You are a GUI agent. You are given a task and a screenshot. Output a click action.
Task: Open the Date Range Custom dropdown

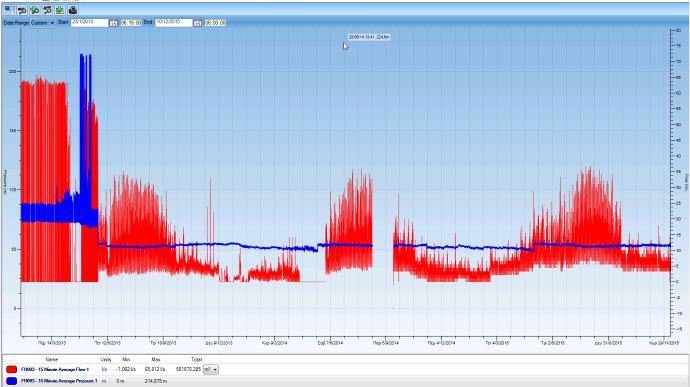coord(42,22)
